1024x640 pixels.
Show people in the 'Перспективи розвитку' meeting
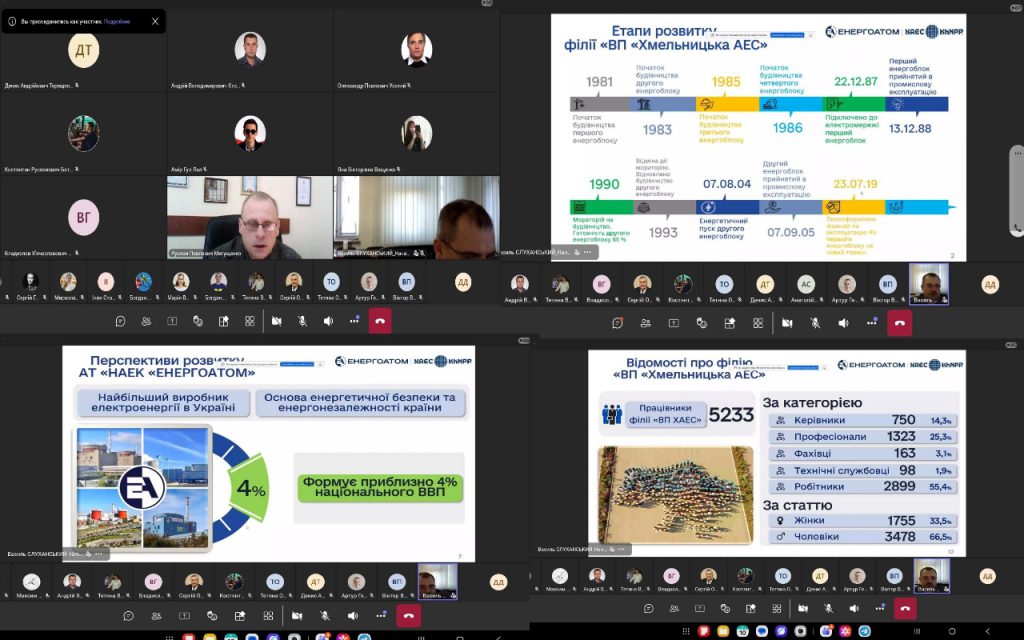(157, 616)
